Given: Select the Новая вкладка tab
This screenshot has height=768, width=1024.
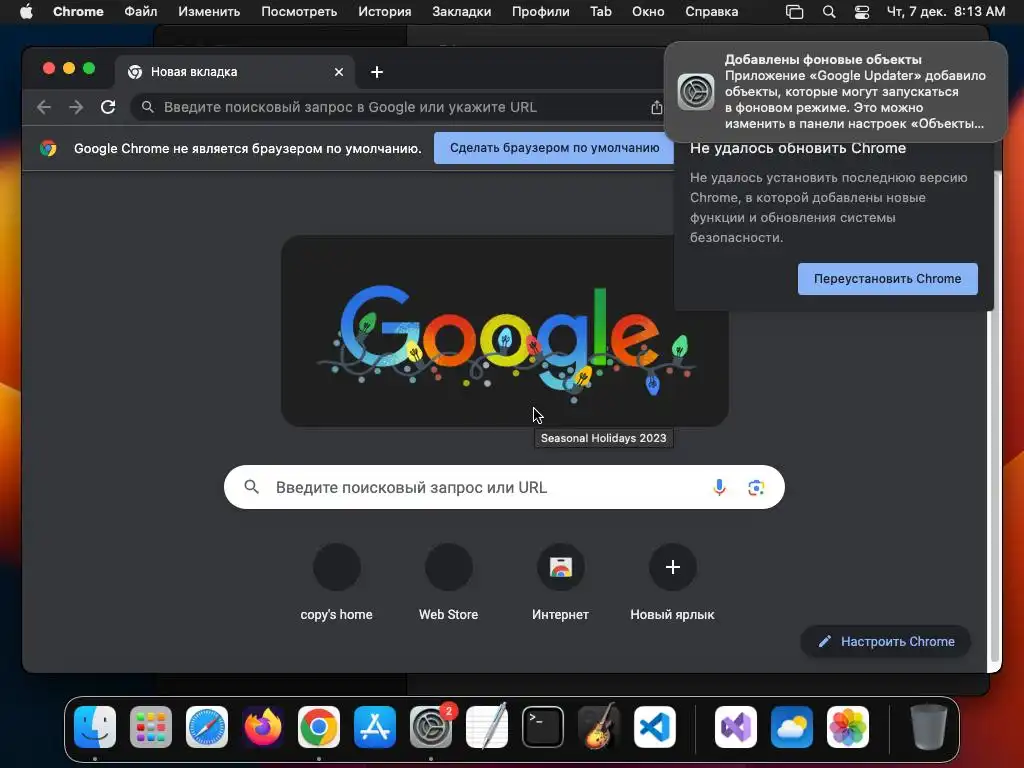Looking at the screenshot, I should pos(235,72).
